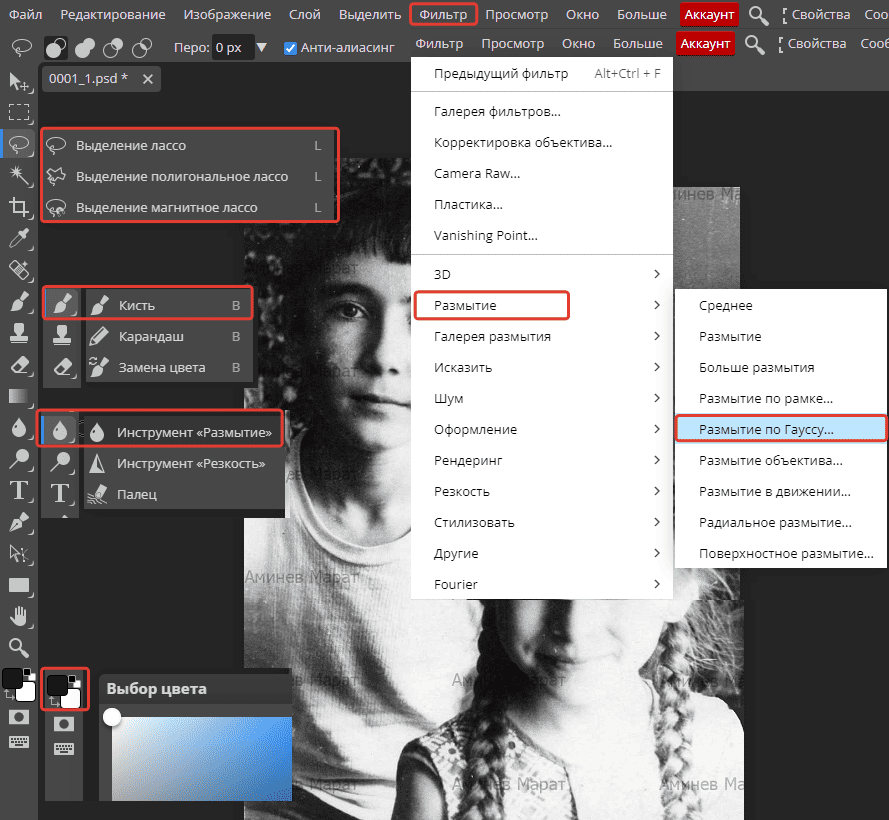The height and width of the screenshot is (820, 889).
Task: Choose Инструмент «Резкость» from the flyout
Action: 184,464
